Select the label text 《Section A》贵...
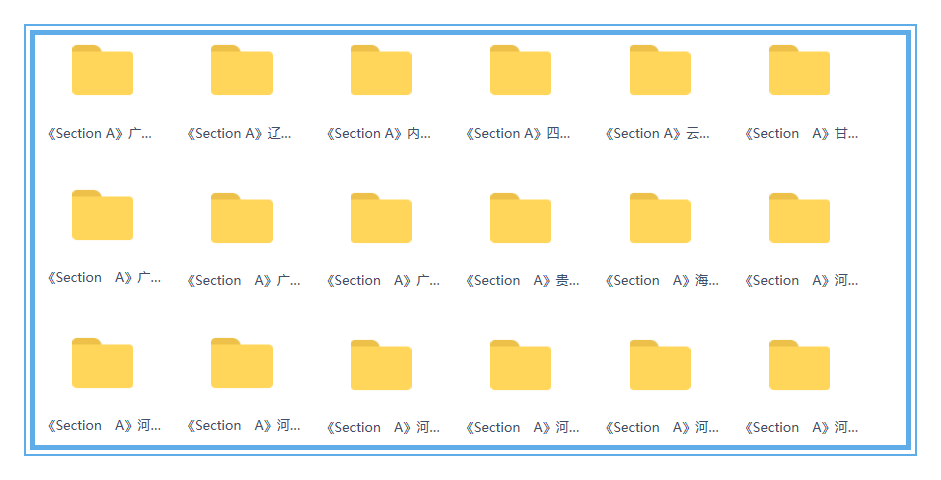Image resolution: width=941 pixels, height=480 pixels. coord(523,280)
